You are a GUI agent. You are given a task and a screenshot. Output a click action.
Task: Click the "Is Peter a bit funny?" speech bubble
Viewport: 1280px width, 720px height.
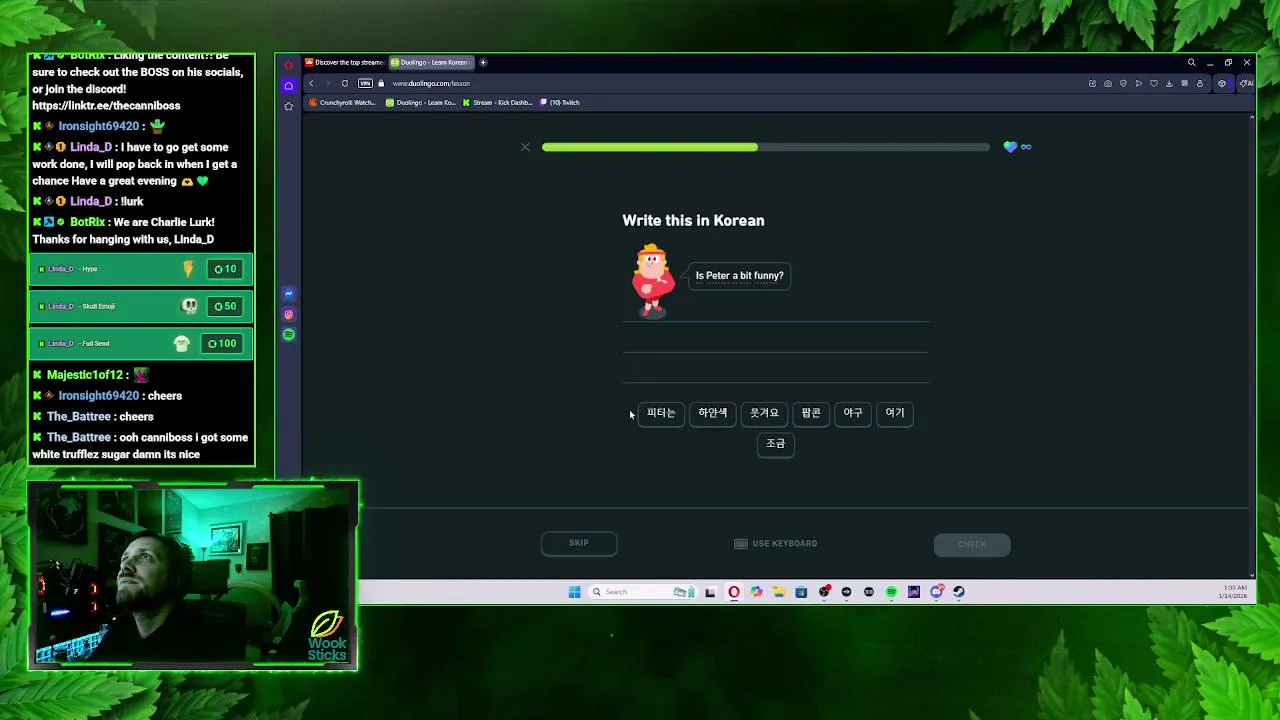click(740, 275)
